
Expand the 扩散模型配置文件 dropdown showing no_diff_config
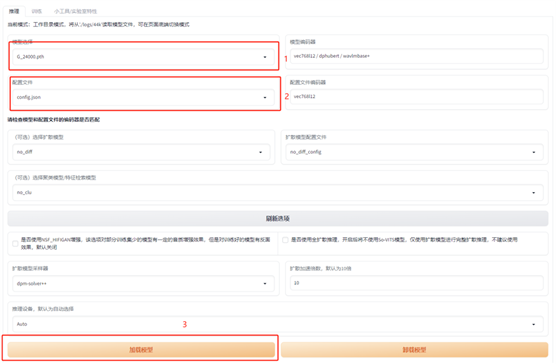pos(415,152)
